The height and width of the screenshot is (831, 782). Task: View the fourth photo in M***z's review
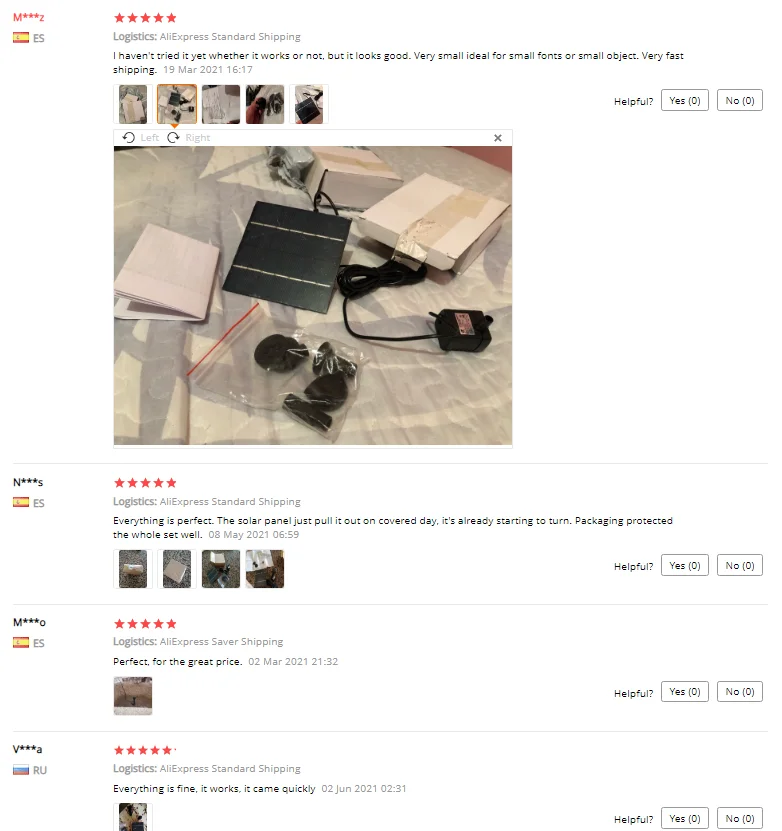point(265,104)
